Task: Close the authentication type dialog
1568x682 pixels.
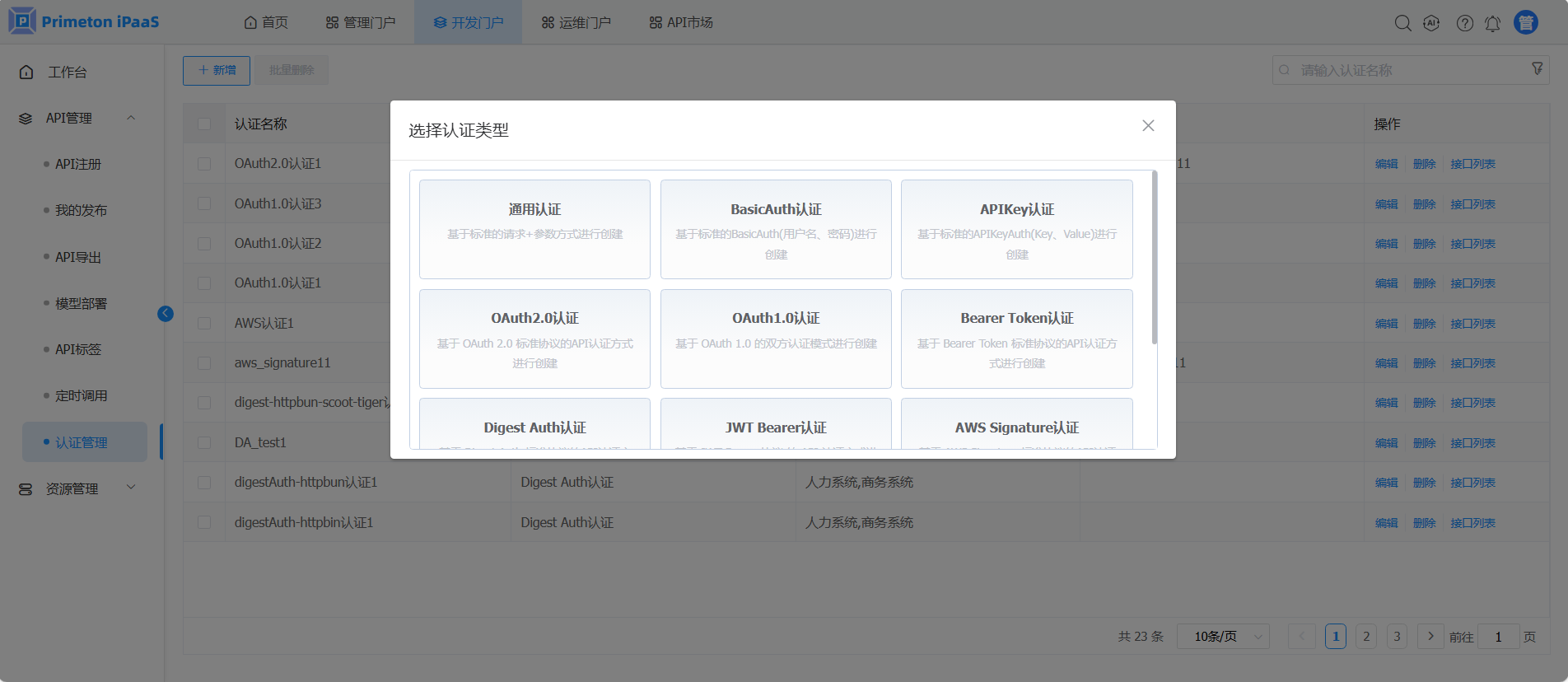Action: pos(1148,125)
